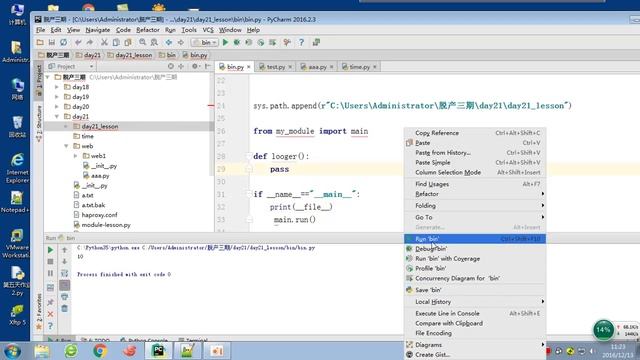640x360 pixels.
Task: Click the Stop square in the Run panel
Action: point(50,261)
